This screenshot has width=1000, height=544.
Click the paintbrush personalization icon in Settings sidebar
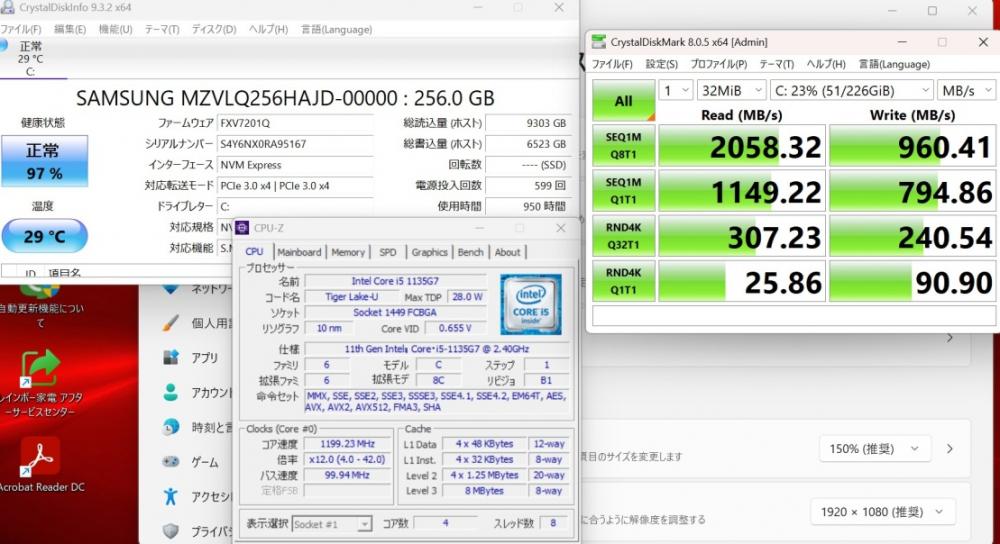(x=170, y=323)
